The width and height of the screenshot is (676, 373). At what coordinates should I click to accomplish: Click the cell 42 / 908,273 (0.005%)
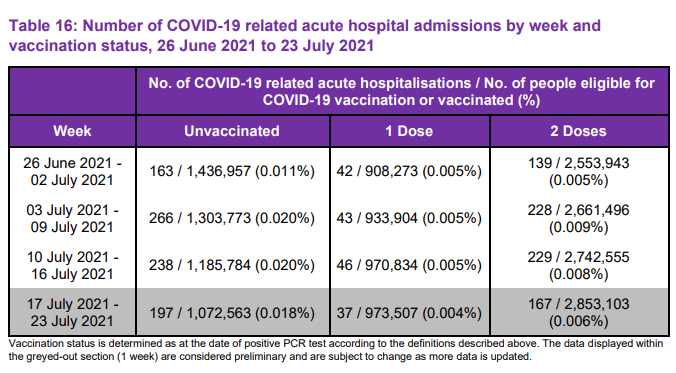click(x=409, y=171)
